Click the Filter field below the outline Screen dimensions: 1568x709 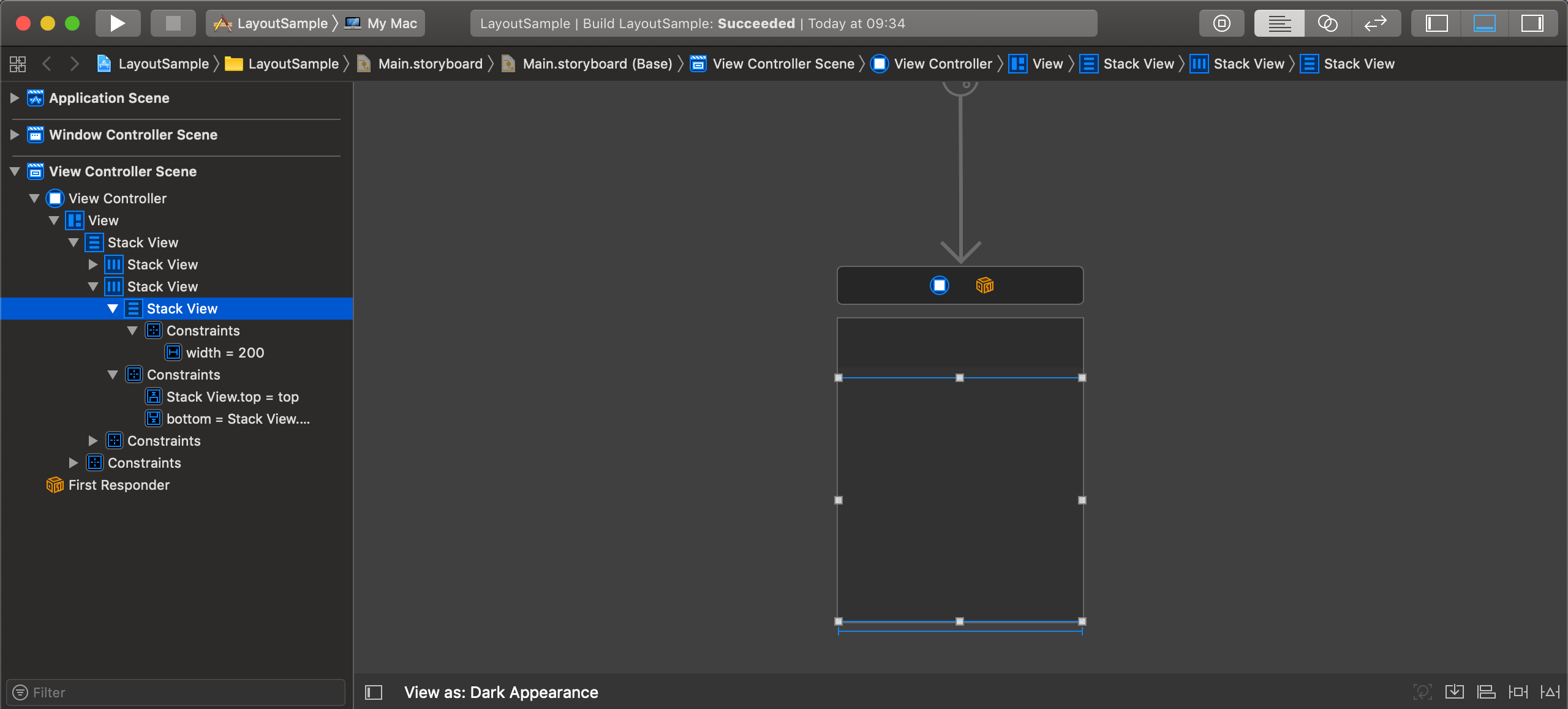coord(176,692)
